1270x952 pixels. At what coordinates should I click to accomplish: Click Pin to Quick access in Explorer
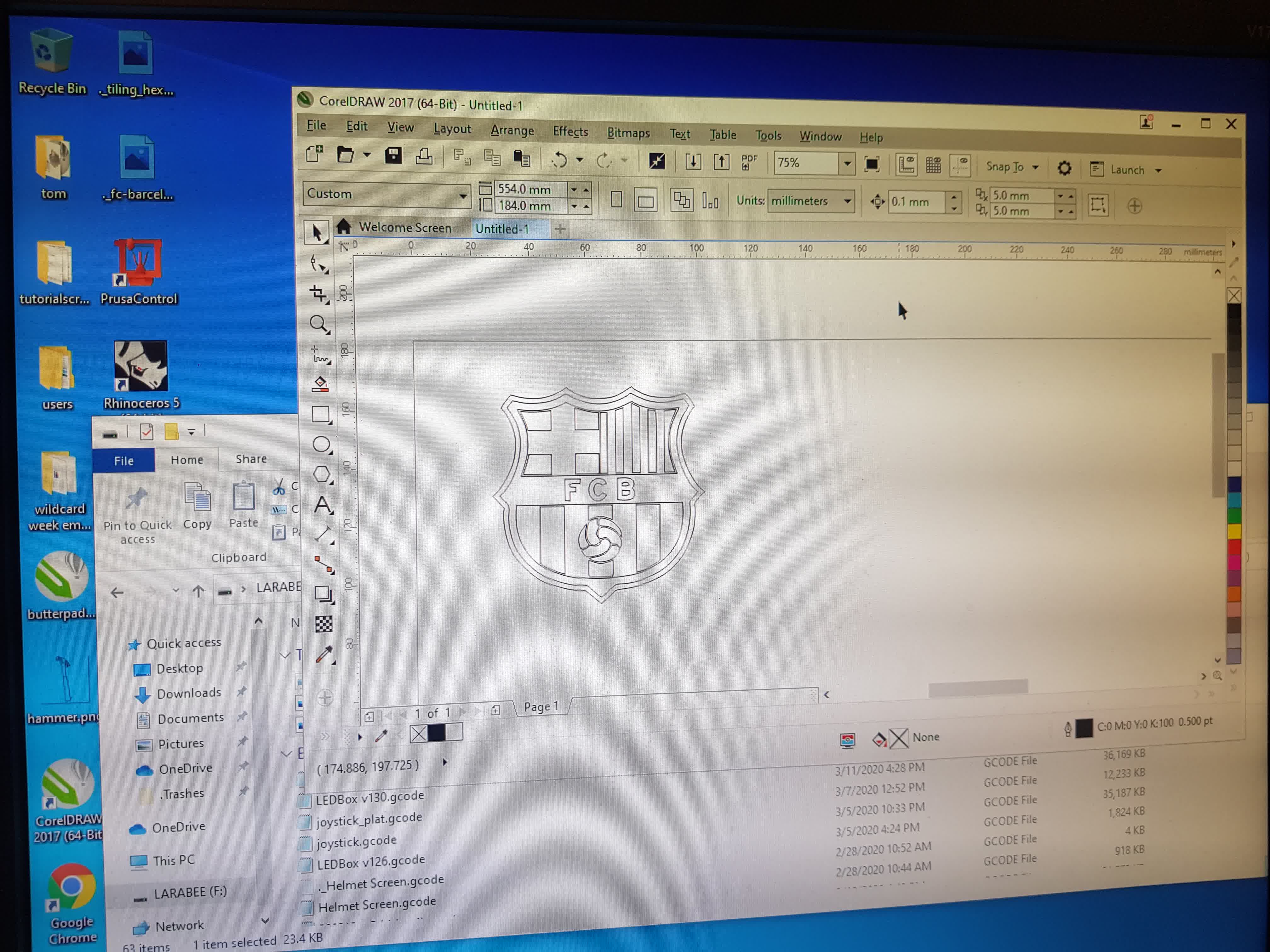tap(137, 515)
